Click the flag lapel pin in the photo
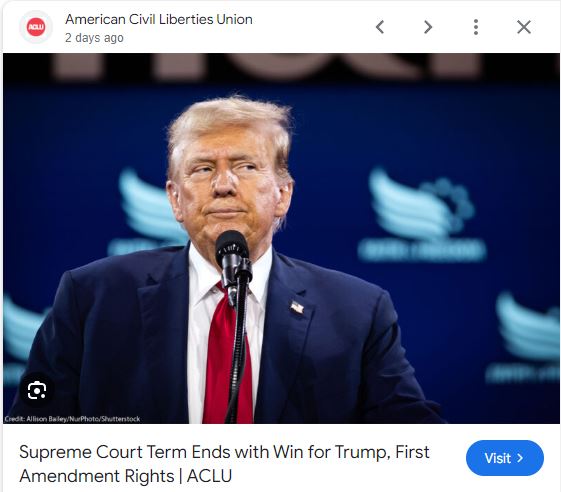Screen dimensions: 561x492 point(297,307)
